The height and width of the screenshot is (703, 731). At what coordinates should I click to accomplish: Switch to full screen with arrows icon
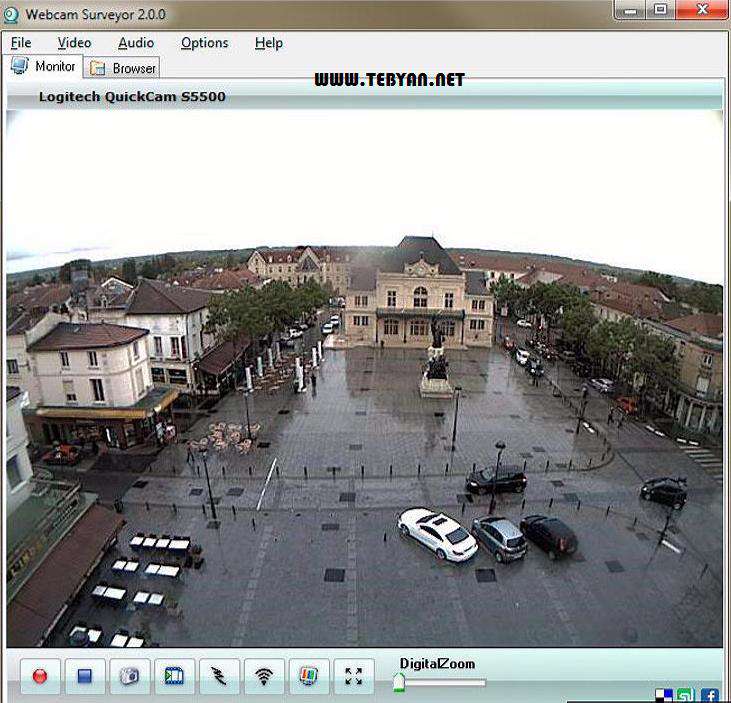click(x=354, y=676)
